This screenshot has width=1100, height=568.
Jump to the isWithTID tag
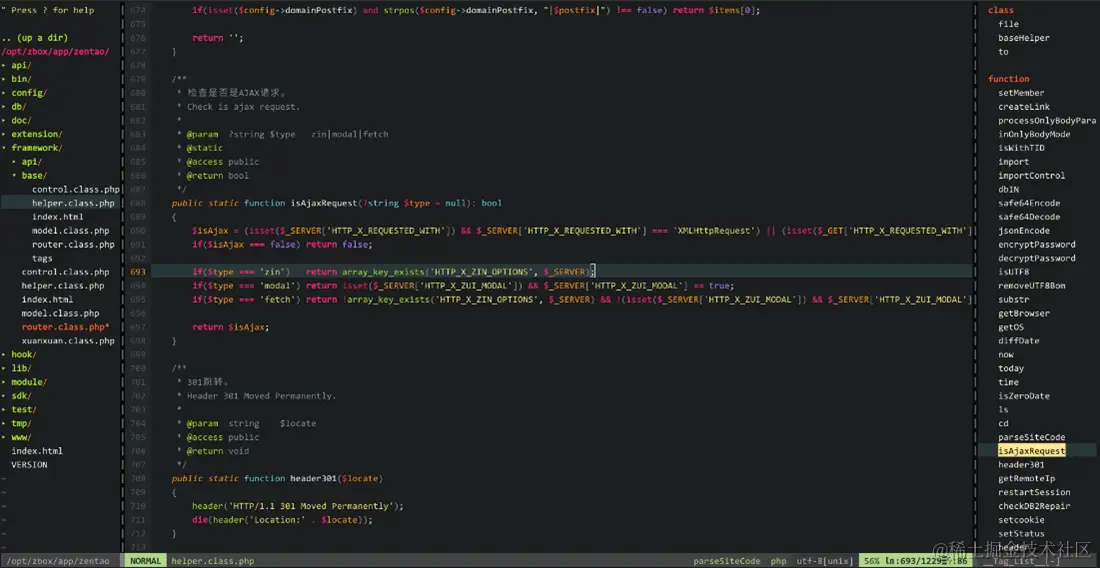click(1021, 148)
